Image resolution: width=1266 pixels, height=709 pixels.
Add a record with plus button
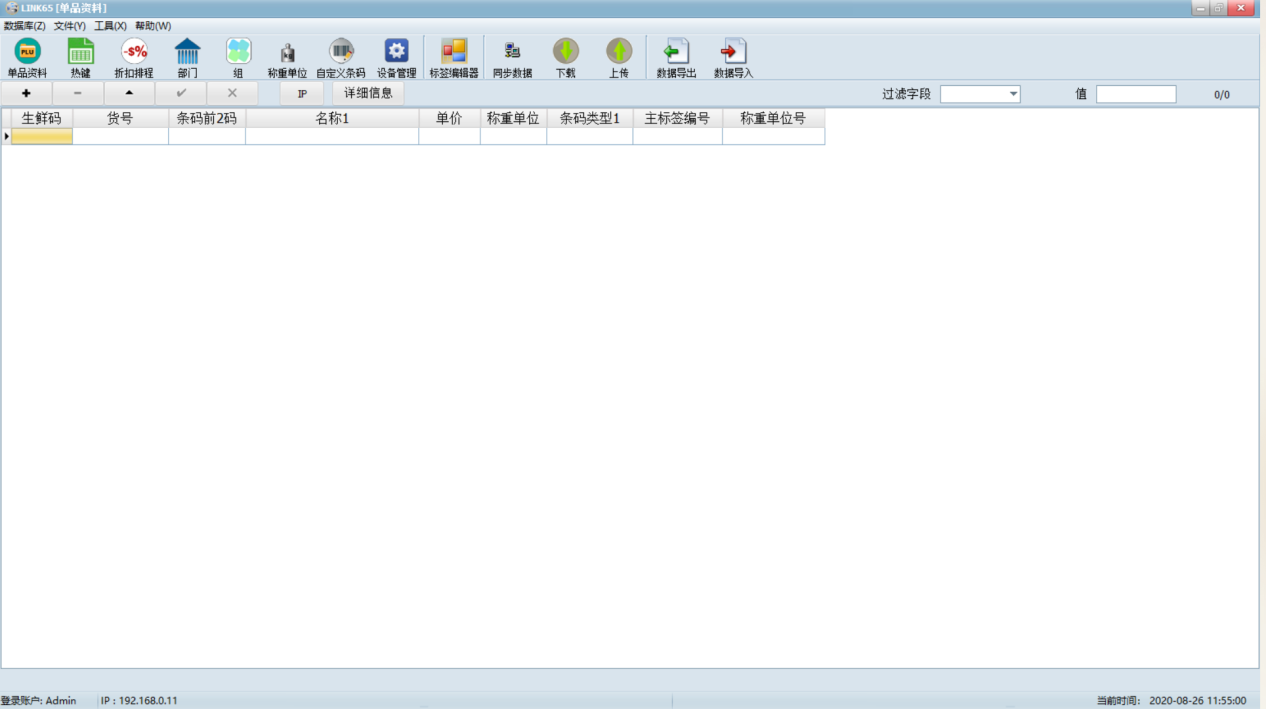(26, 94)
